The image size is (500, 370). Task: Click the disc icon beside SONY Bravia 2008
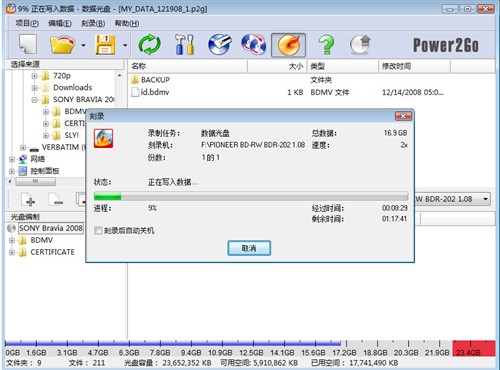11,228
